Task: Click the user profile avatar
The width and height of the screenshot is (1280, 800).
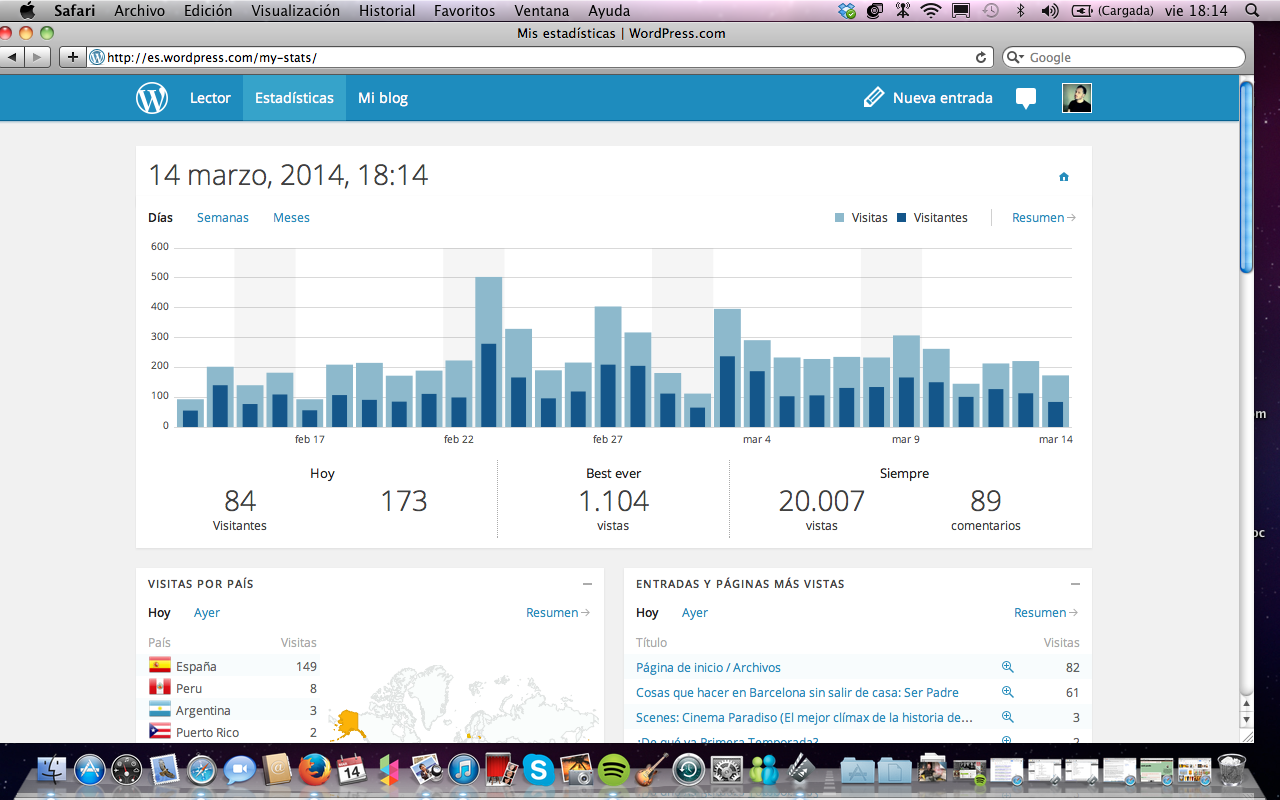Action: coord(1077,98)
